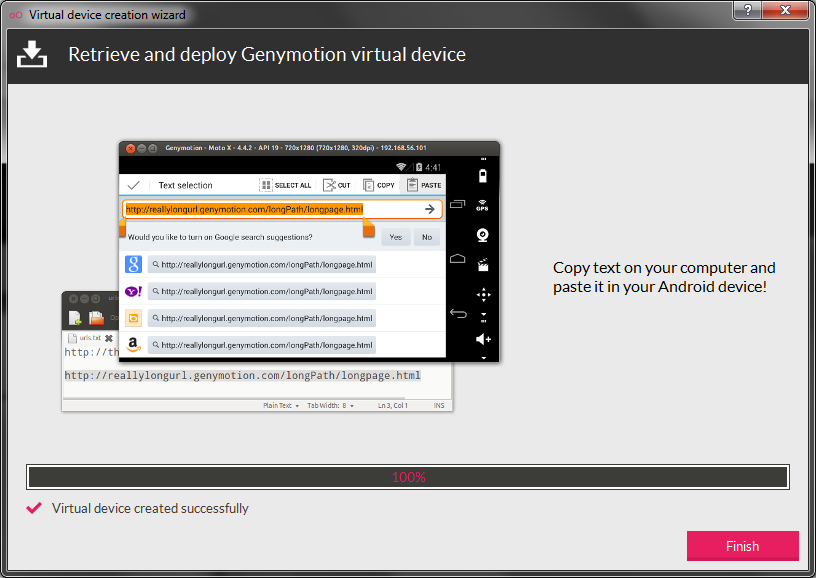Close the urls.txt tab with its X
The width and height of the screenshot is (816, 578).
click(109, 338)
